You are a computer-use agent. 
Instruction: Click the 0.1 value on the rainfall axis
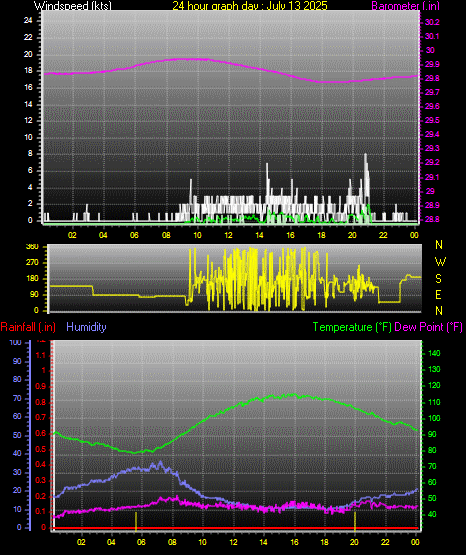(x=41, y=511)
